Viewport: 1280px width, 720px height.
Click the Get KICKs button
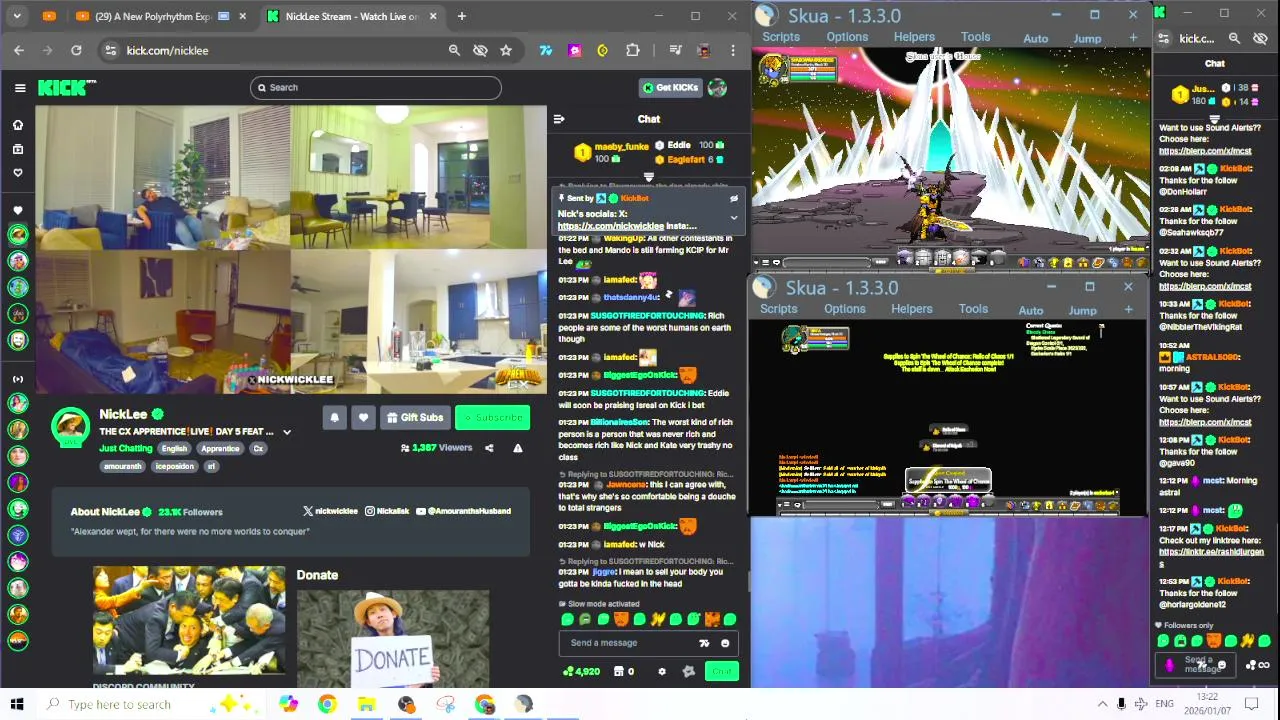click(x=670, y=88)
